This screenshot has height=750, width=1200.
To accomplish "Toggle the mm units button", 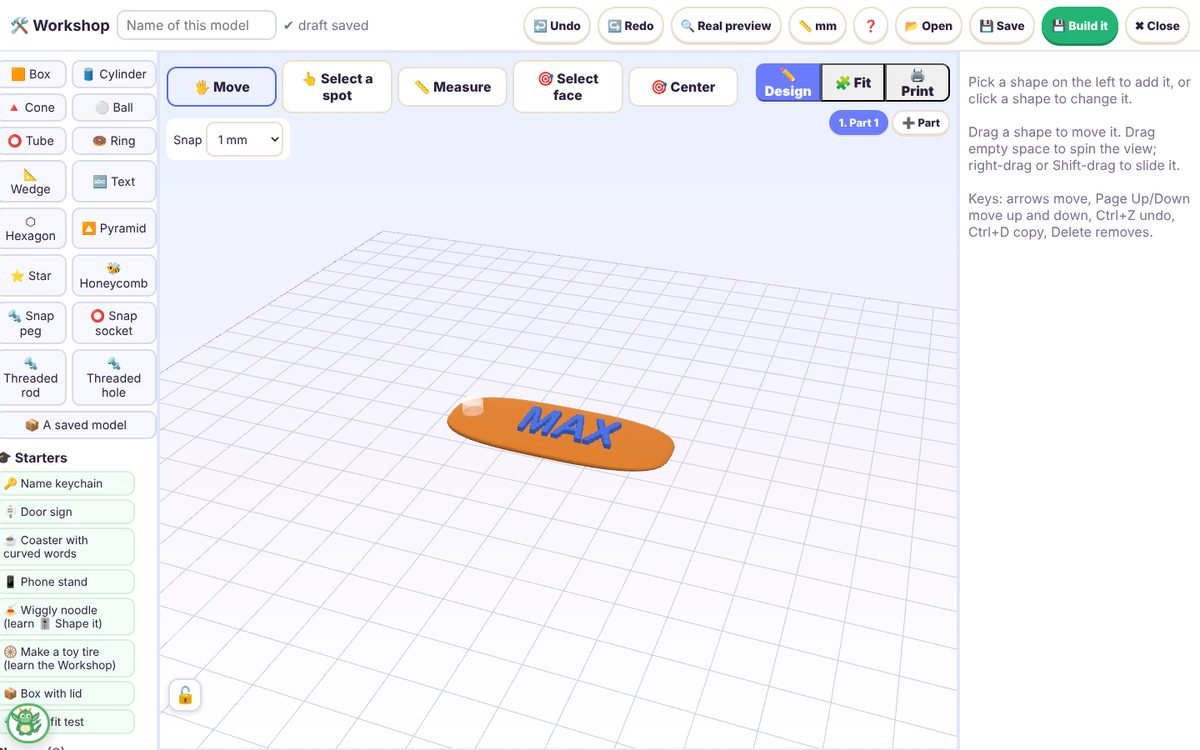I will [x=818, y=26].
